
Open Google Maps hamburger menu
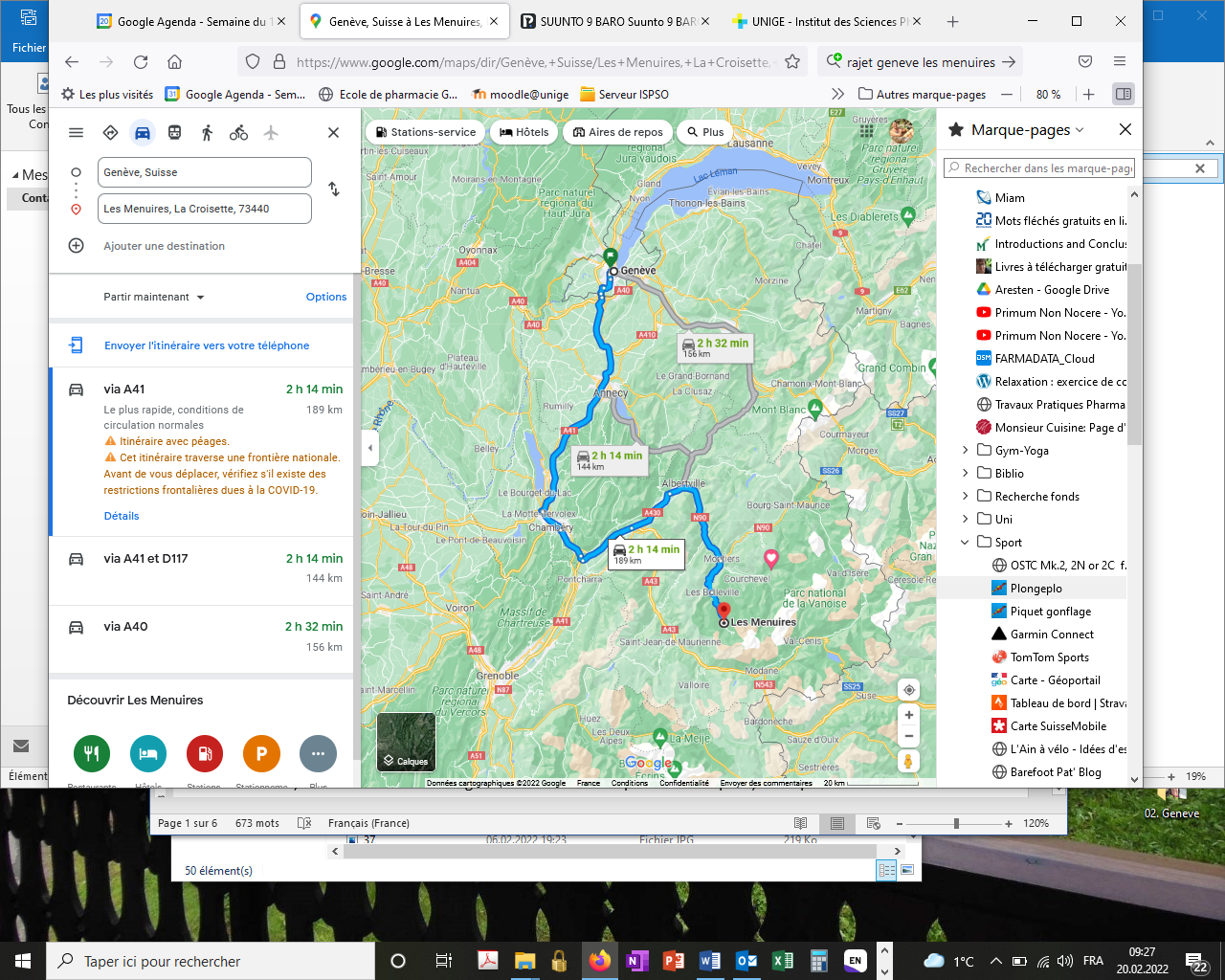coord(77,133)
